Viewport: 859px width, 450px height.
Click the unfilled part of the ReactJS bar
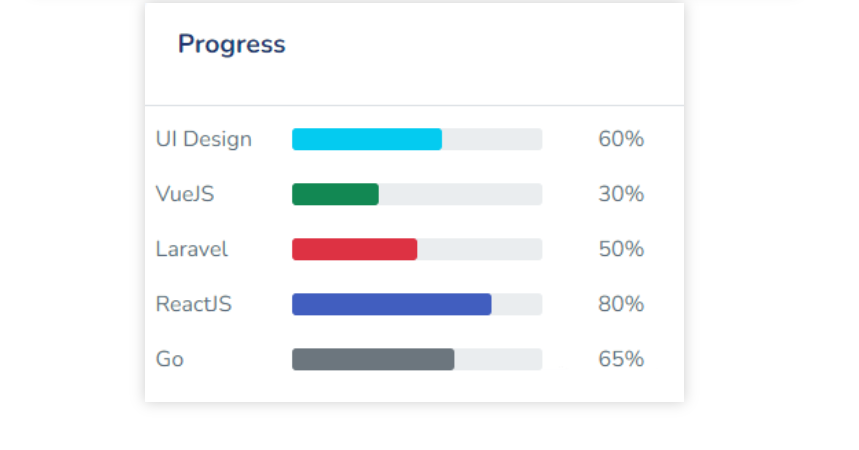[x=517, y=304]
